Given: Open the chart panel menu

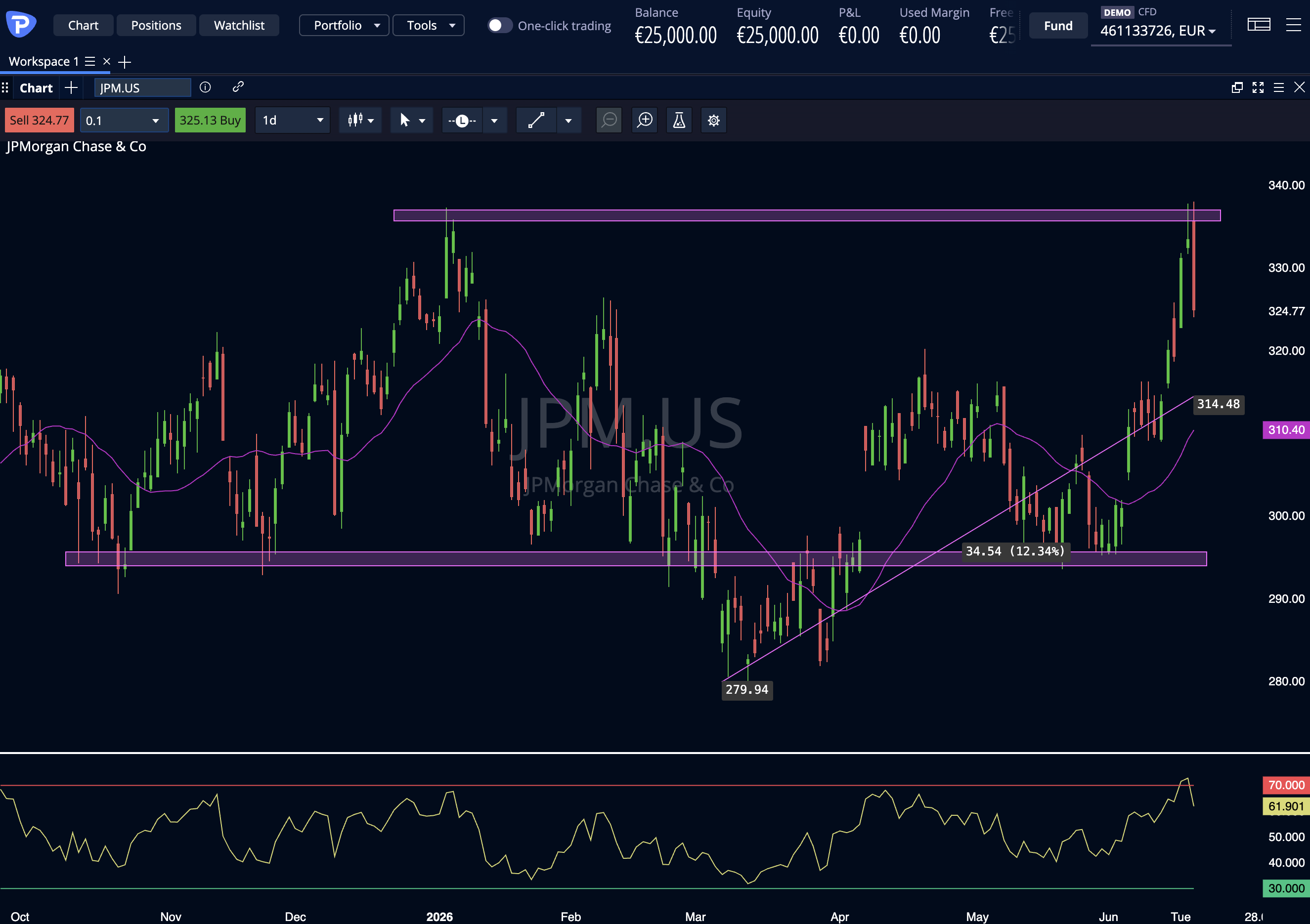Looking at the screenshot, I should [1279, 87].
